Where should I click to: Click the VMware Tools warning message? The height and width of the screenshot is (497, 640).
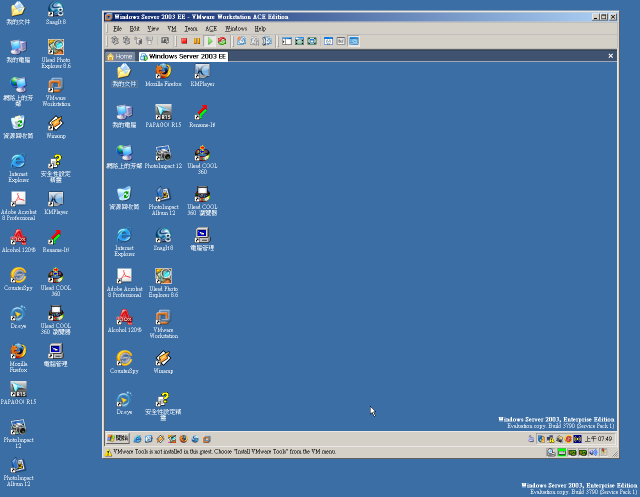[x=224, y=452]
